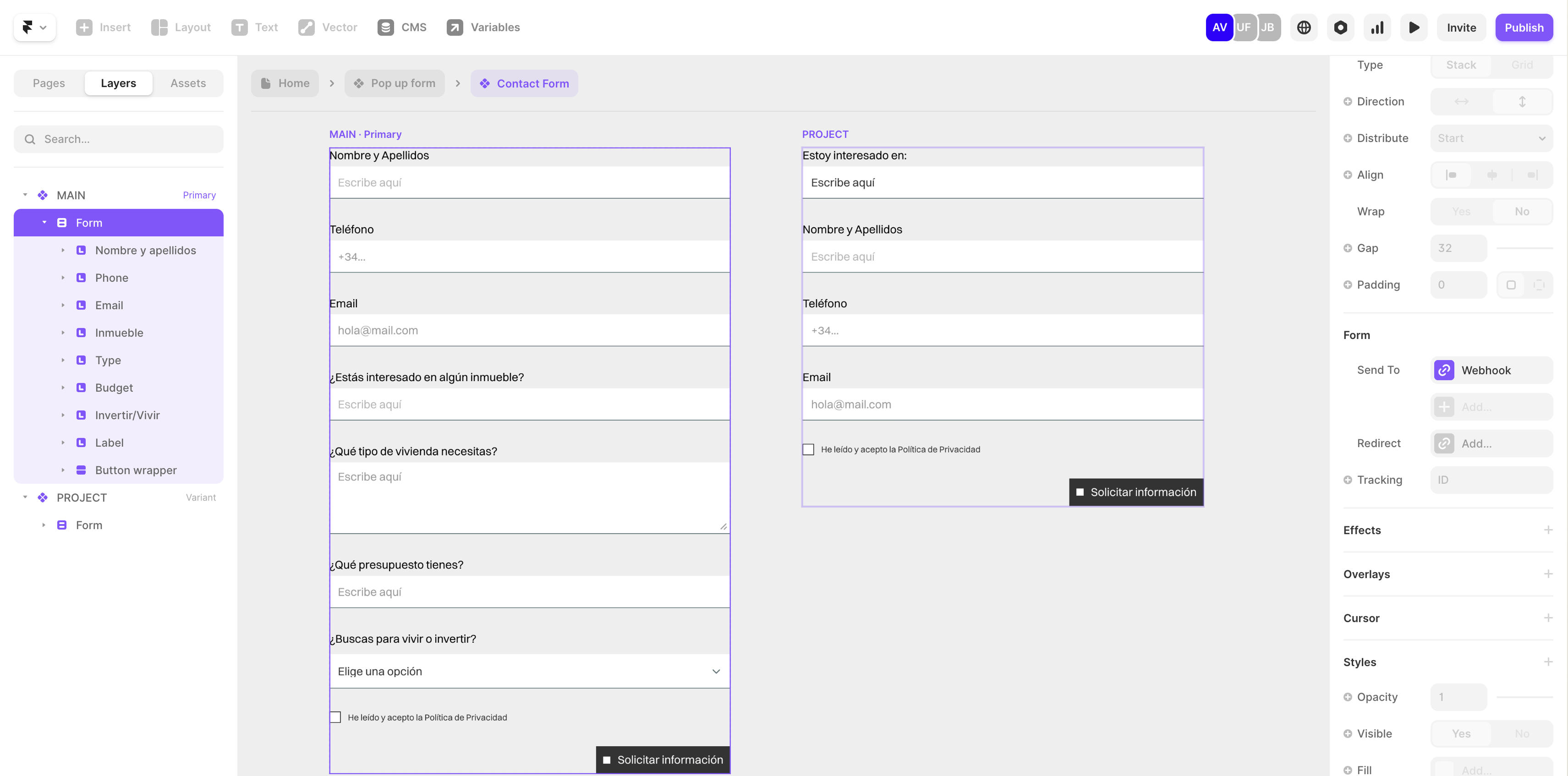Screen dimensions: 1568x776
Task: Click the Invite button
Action: click(x=1461, y=27)
